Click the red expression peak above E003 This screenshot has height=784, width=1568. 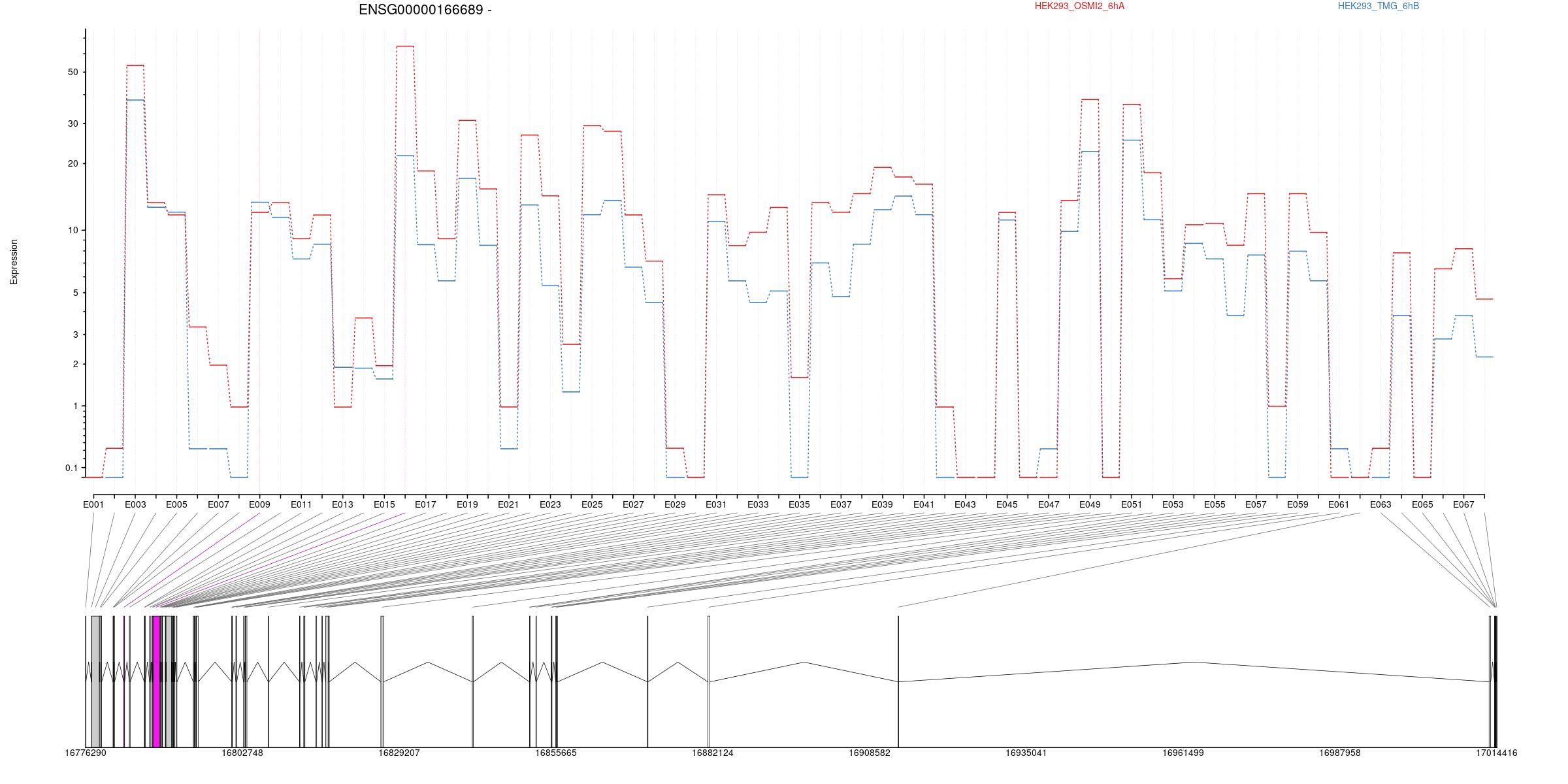tap(135, 65)
